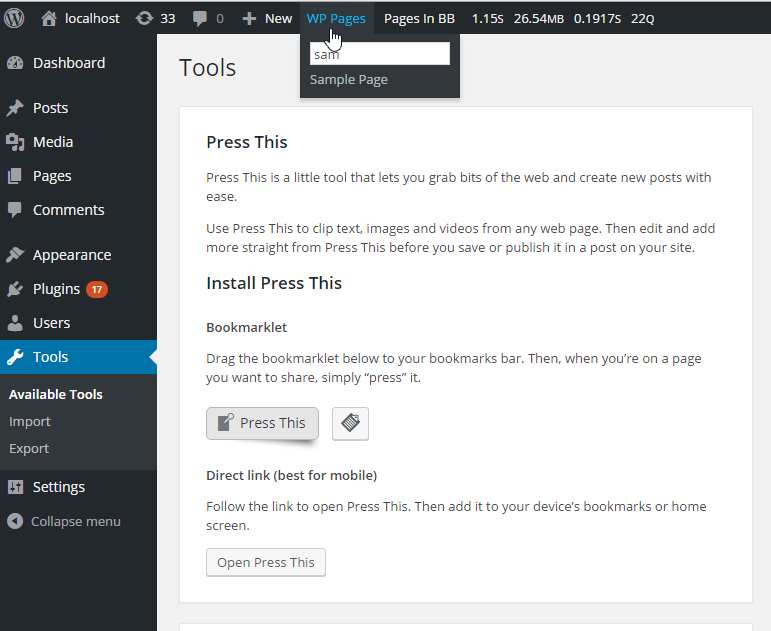The image size is (771, 631).
Task: Click the plus icon beside New
Action: point(249,19)
